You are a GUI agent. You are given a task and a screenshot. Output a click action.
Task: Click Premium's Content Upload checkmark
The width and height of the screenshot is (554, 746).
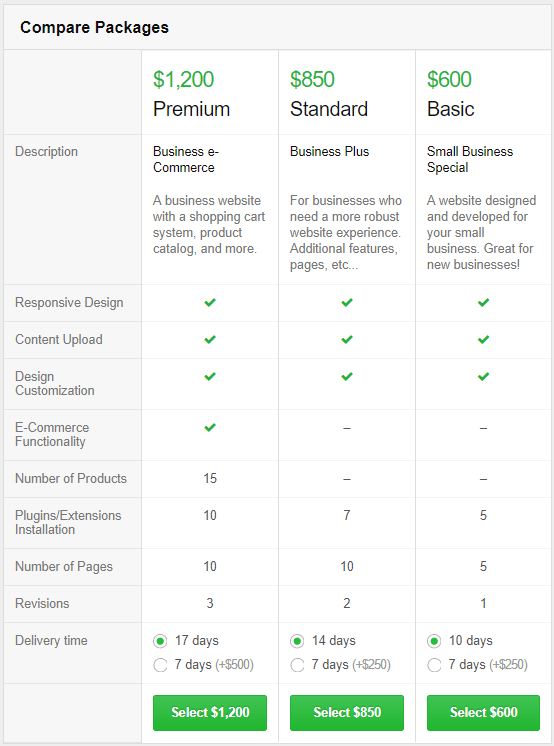(210, 340)
